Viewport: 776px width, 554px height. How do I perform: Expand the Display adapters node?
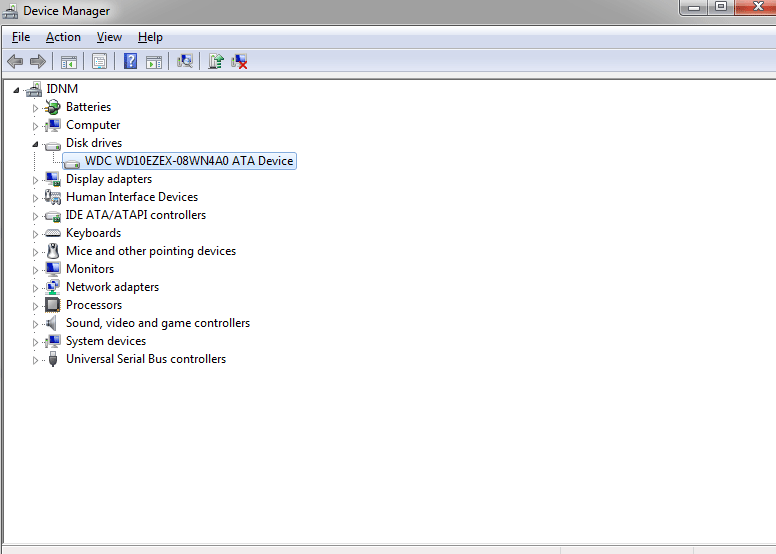coord(35,180)
